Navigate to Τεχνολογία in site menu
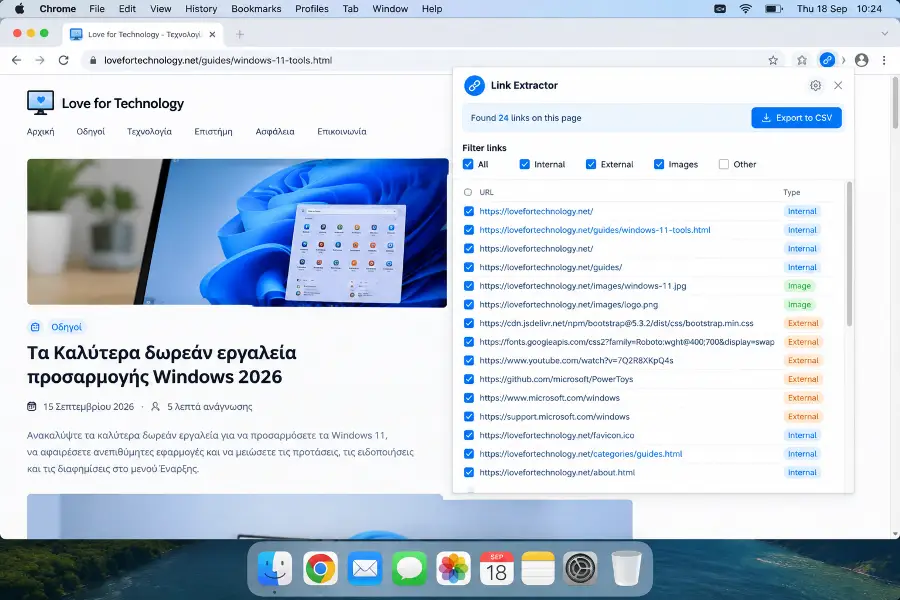Image resolution: width=900 pixels, height=600 pixels. pyautogui.click(x=149, y=131)
